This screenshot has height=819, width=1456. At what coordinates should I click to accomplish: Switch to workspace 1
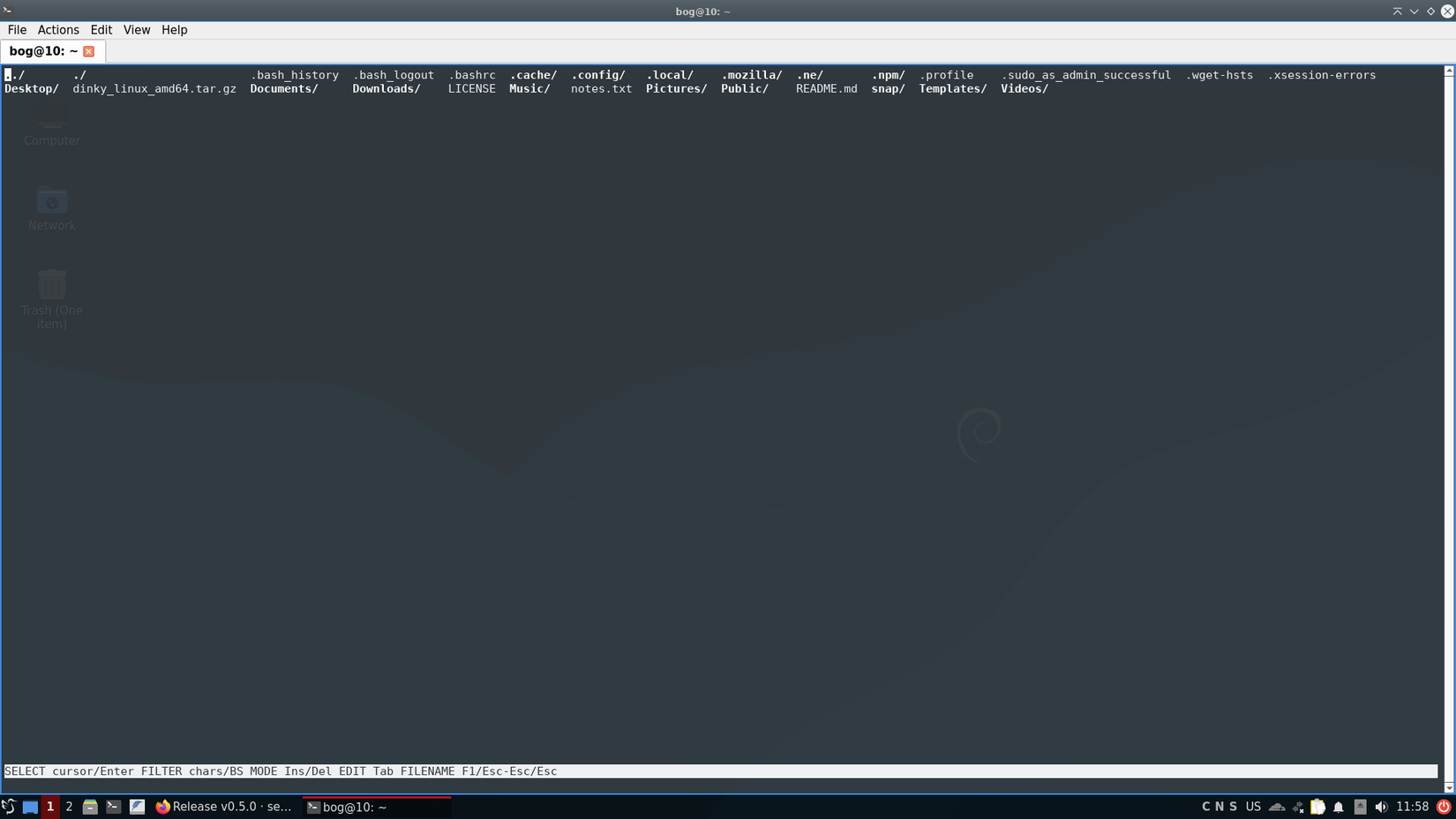coord(50,807)
